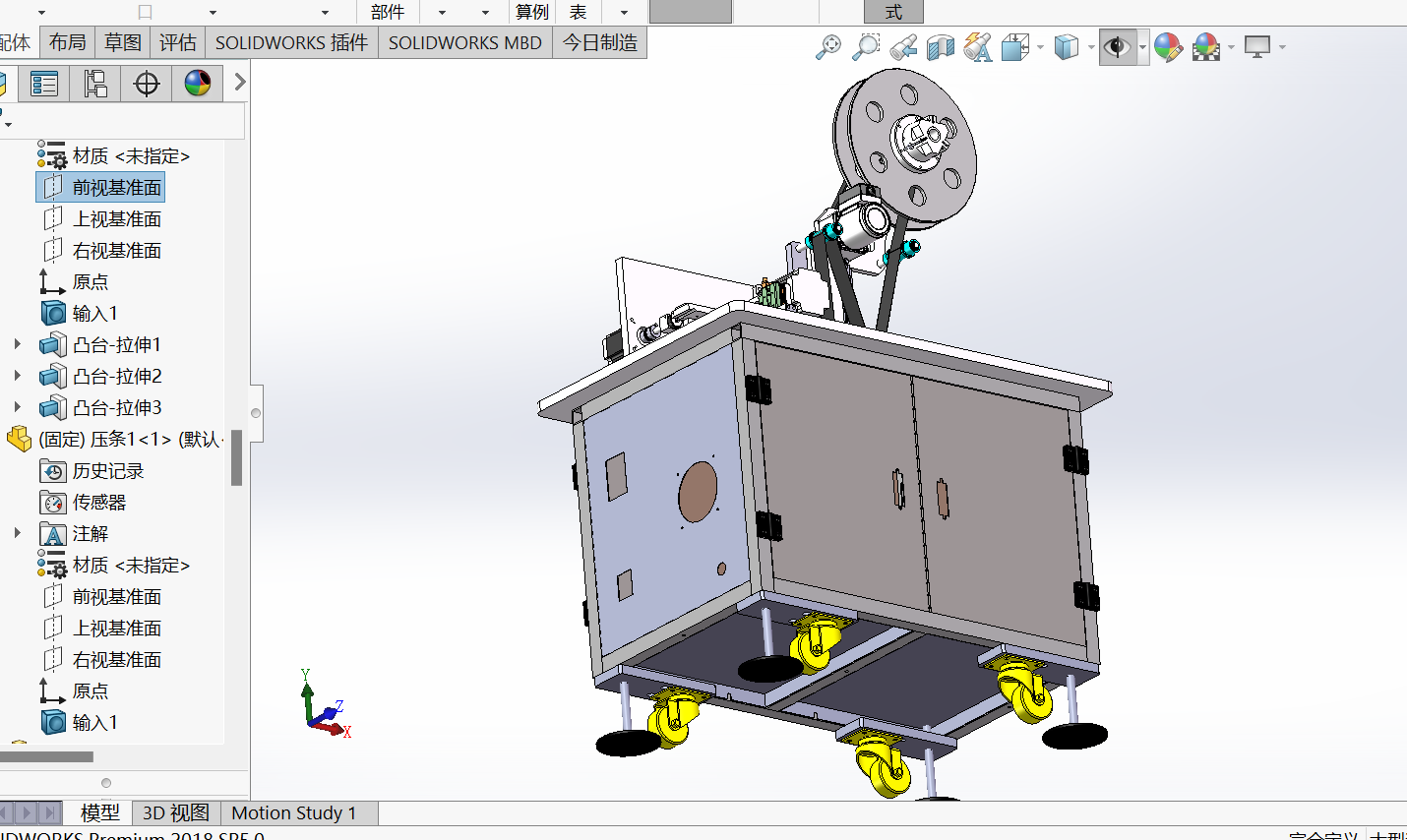Click the panel collapse handle on the tree edge
This screenshot has width=1407, height=840.
click(256, 413)
